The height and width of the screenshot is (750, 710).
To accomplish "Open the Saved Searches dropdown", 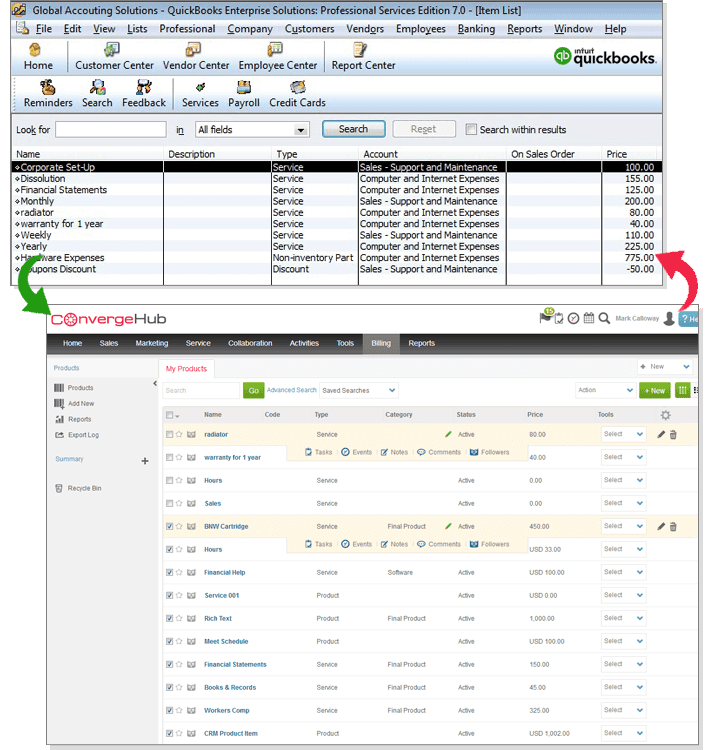I will (358, 390).
